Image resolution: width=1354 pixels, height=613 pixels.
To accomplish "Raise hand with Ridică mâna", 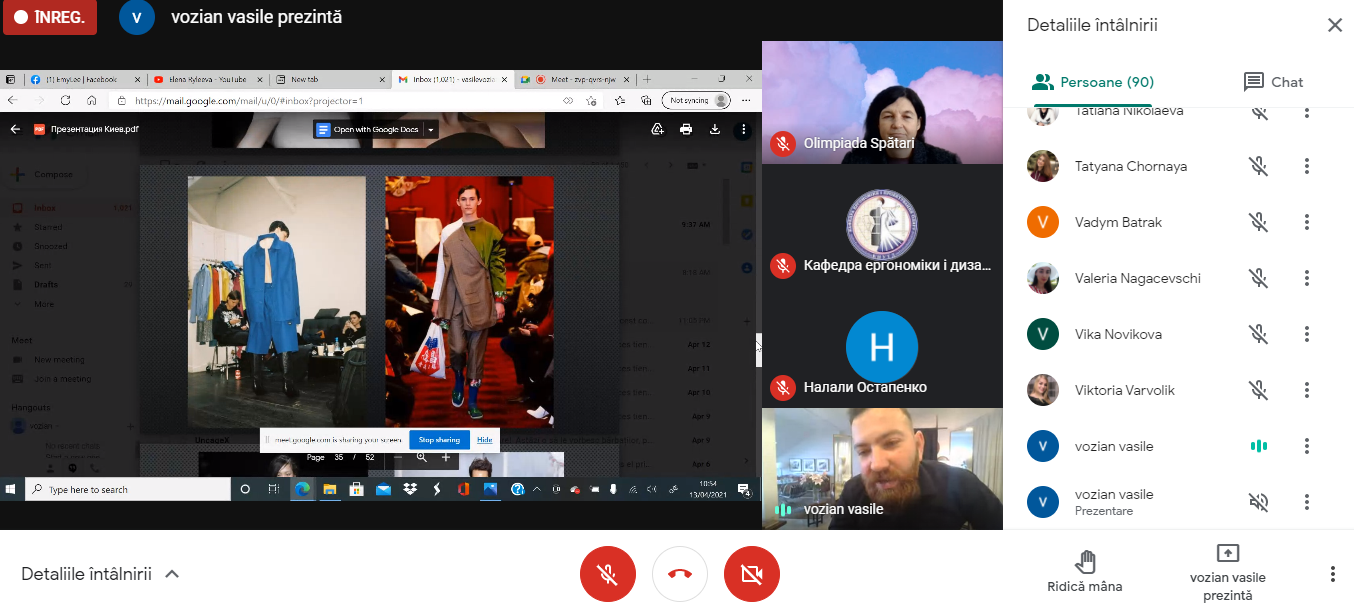I will tap(1084, 571).
